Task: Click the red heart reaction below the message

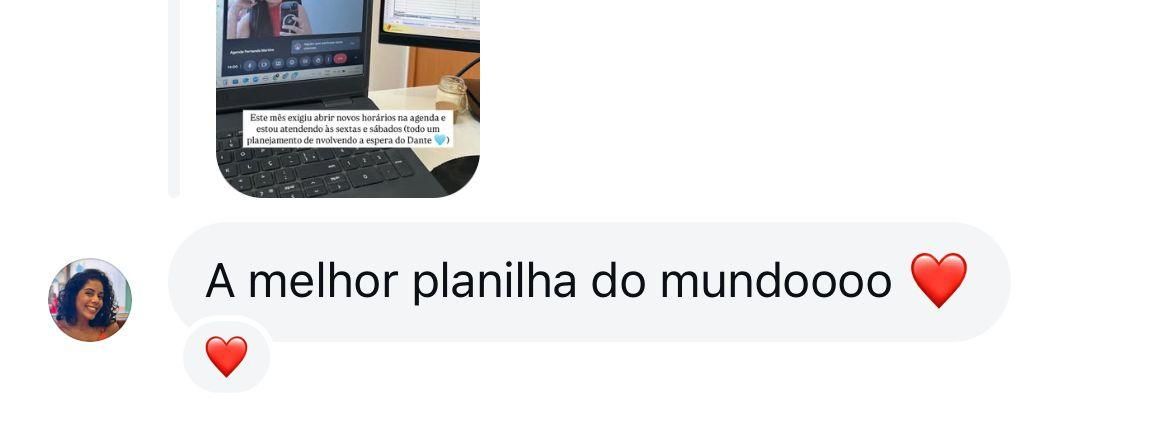Action: [226, 356]
